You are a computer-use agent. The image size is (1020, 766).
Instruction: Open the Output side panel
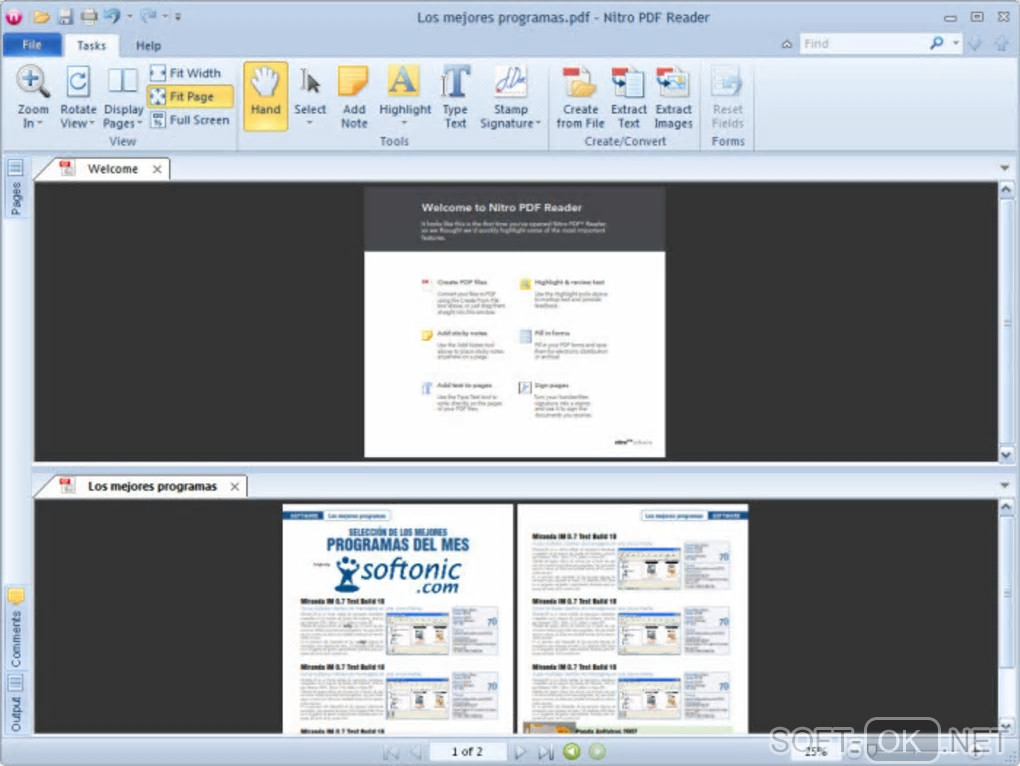click(x=16, y=703)
